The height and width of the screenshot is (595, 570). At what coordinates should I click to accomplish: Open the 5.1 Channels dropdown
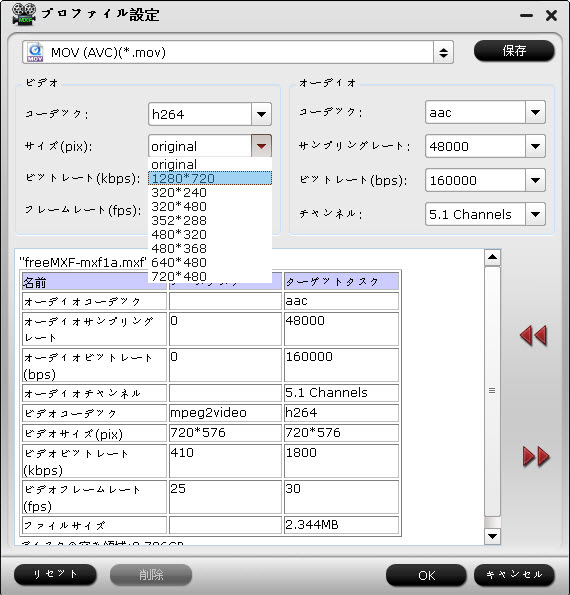535,214
